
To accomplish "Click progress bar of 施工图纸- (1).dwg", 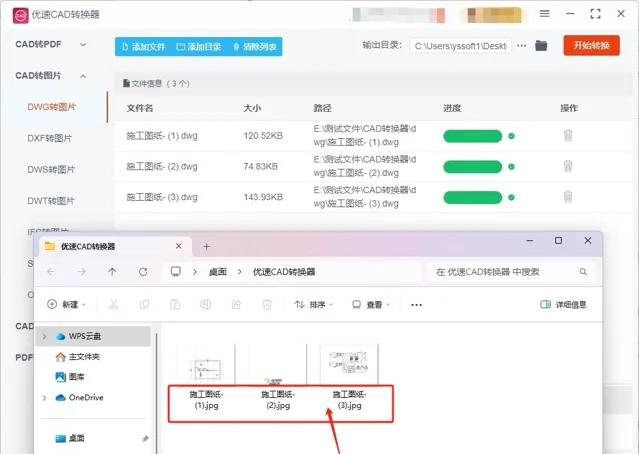I will coord(473,136).
